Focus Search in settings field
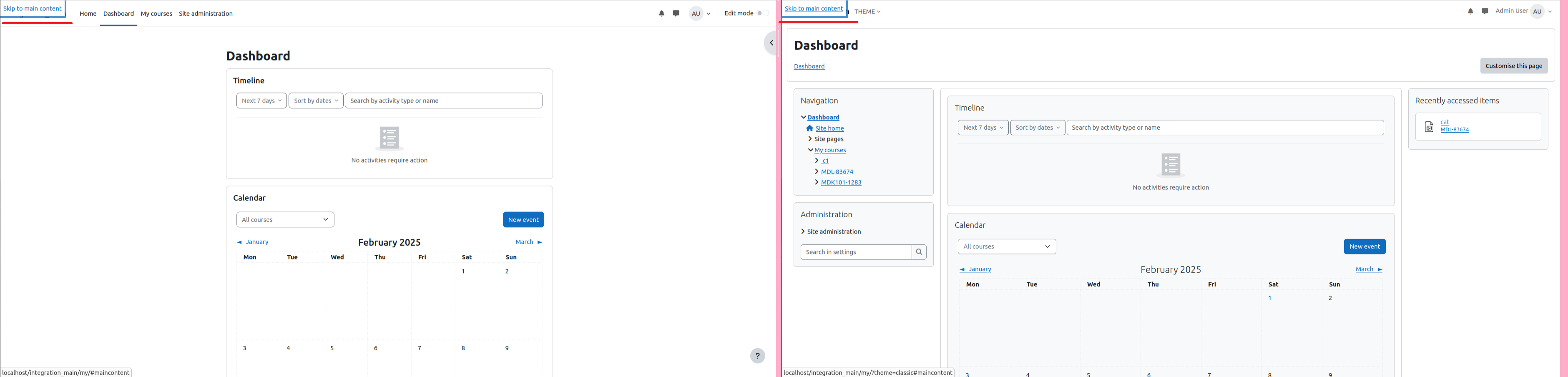Screen dimensions: 1568x377 point(856,252)
